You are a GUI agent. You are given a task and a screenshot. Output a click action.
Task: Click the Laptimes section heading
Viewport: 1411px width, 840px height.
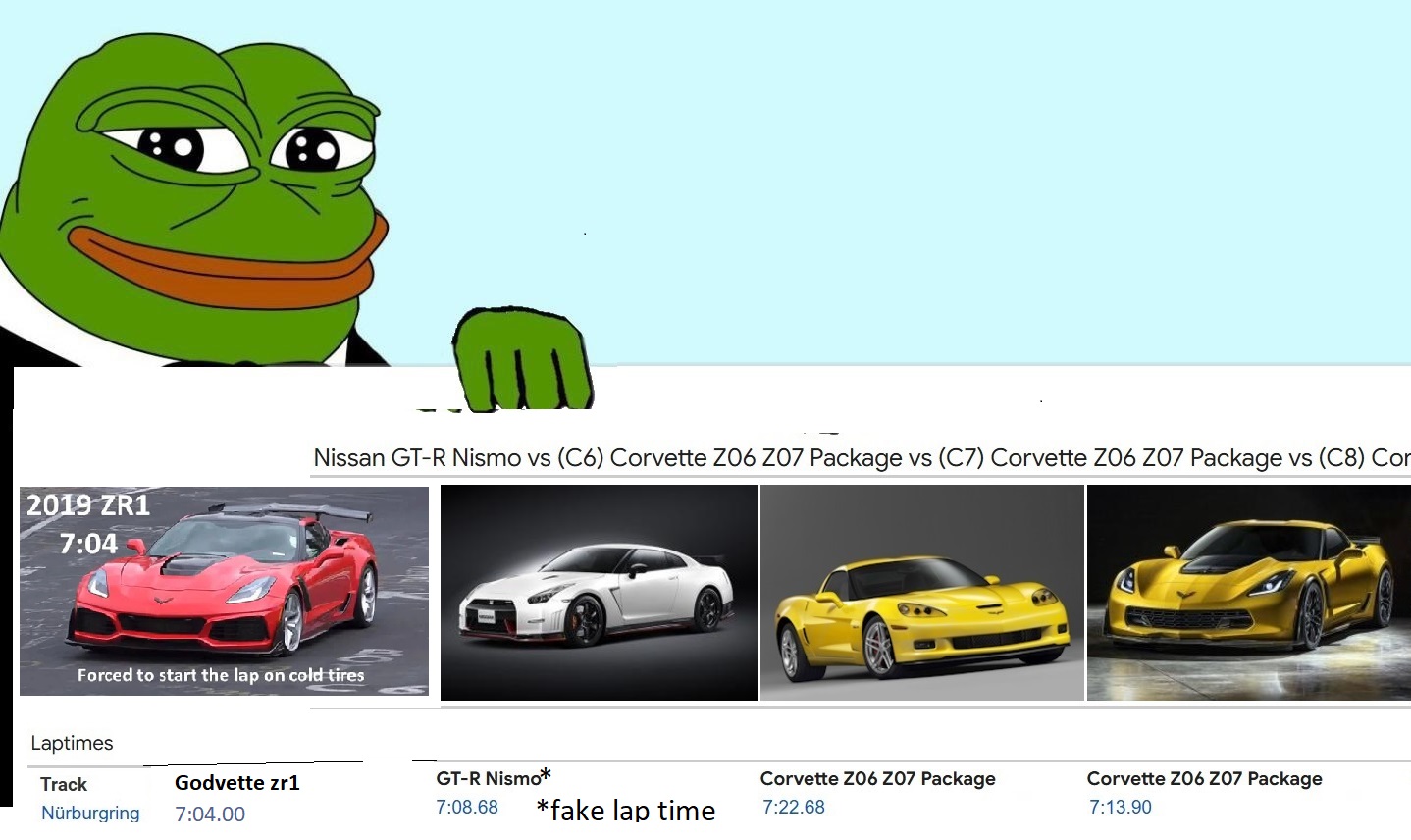coord(72,743)
